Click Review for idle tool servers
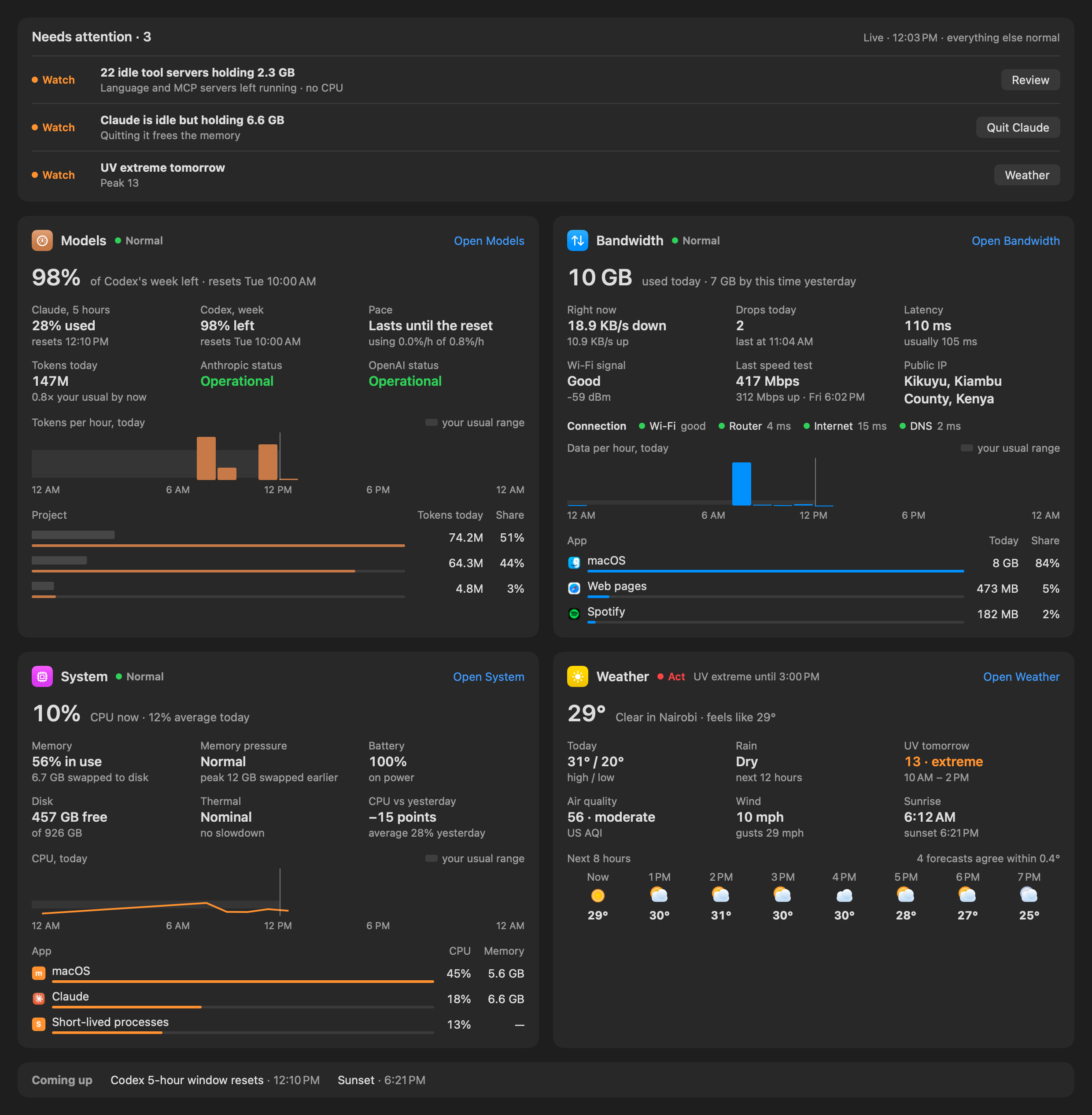This screenshot has height=1115, width=1092. (1030, 80)
